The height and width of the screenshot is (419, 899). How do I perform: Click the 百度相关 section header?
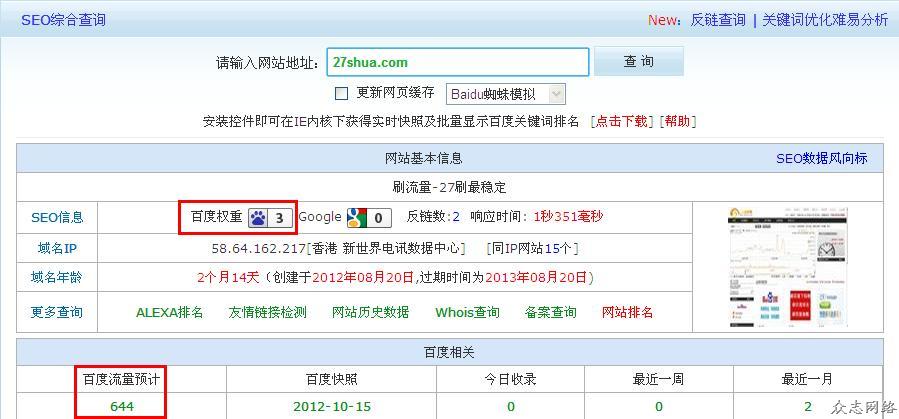click(449, 353)
